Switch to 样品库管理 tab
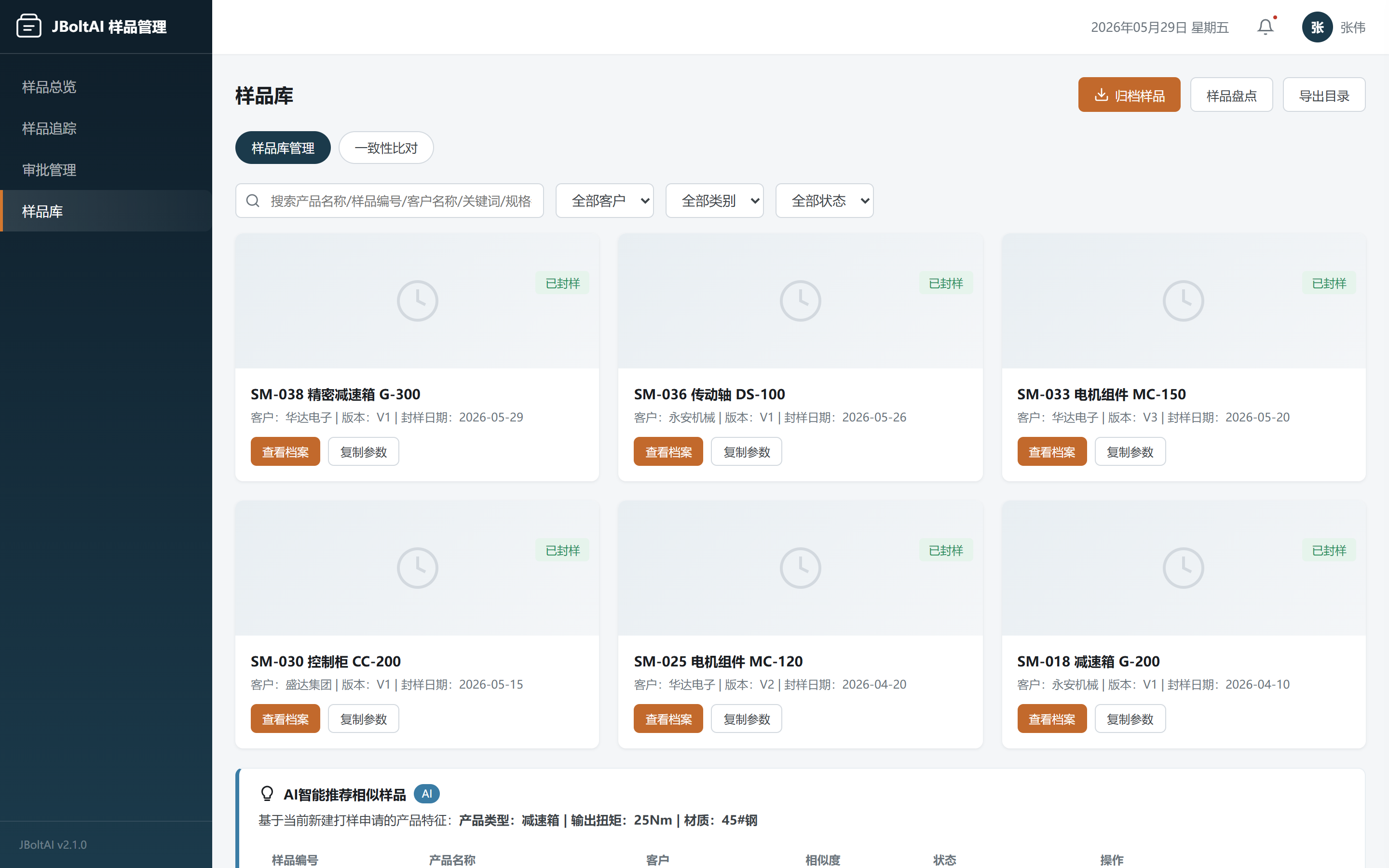Viewport: 1389px width, 868px height. 283,148
